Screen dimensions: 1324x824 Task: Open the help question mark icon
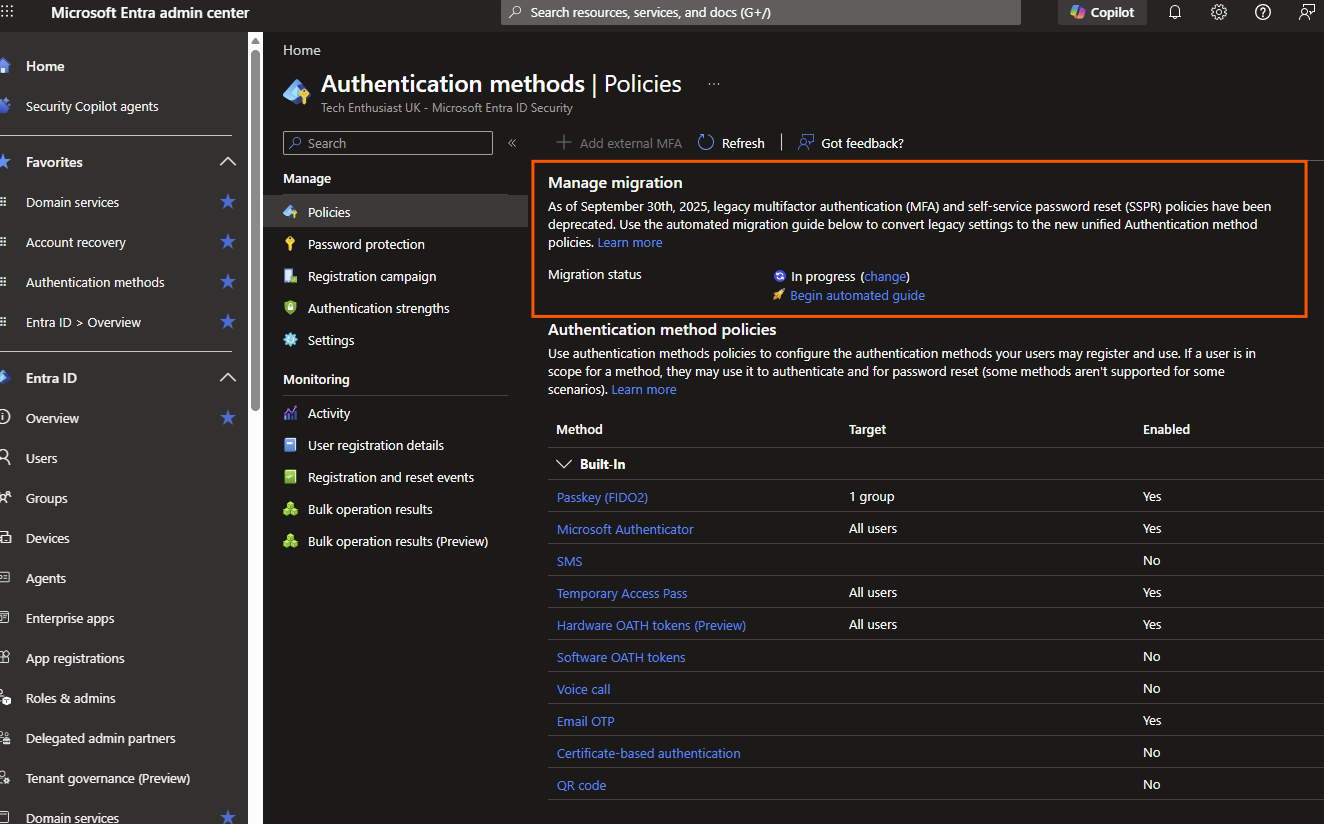point(1263,12)
